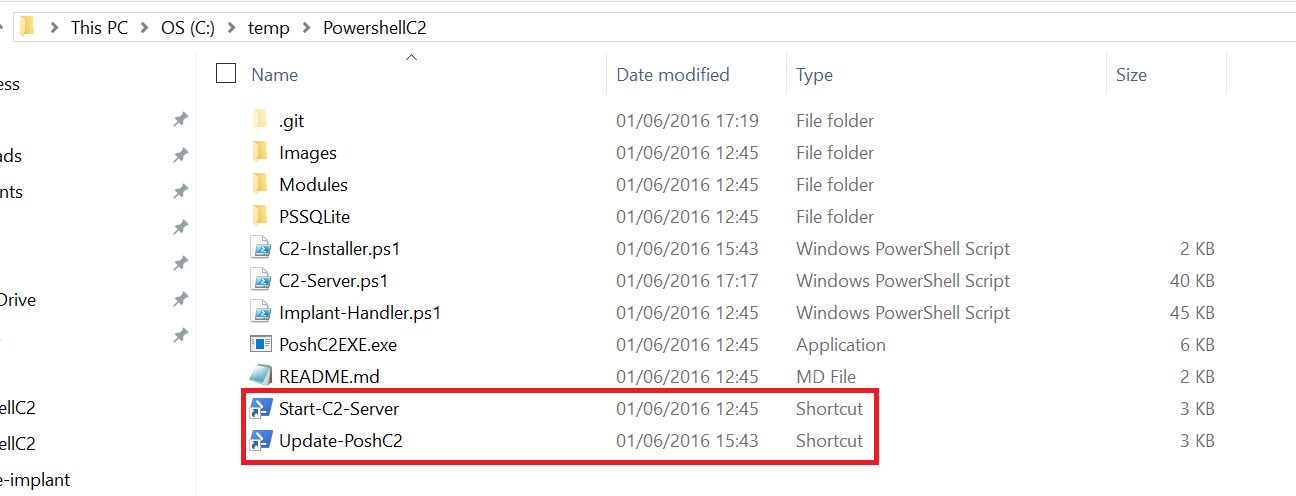This screenshot has height=496, width=1296.
Task: Sort by the Size column header
Action: 1131,74
